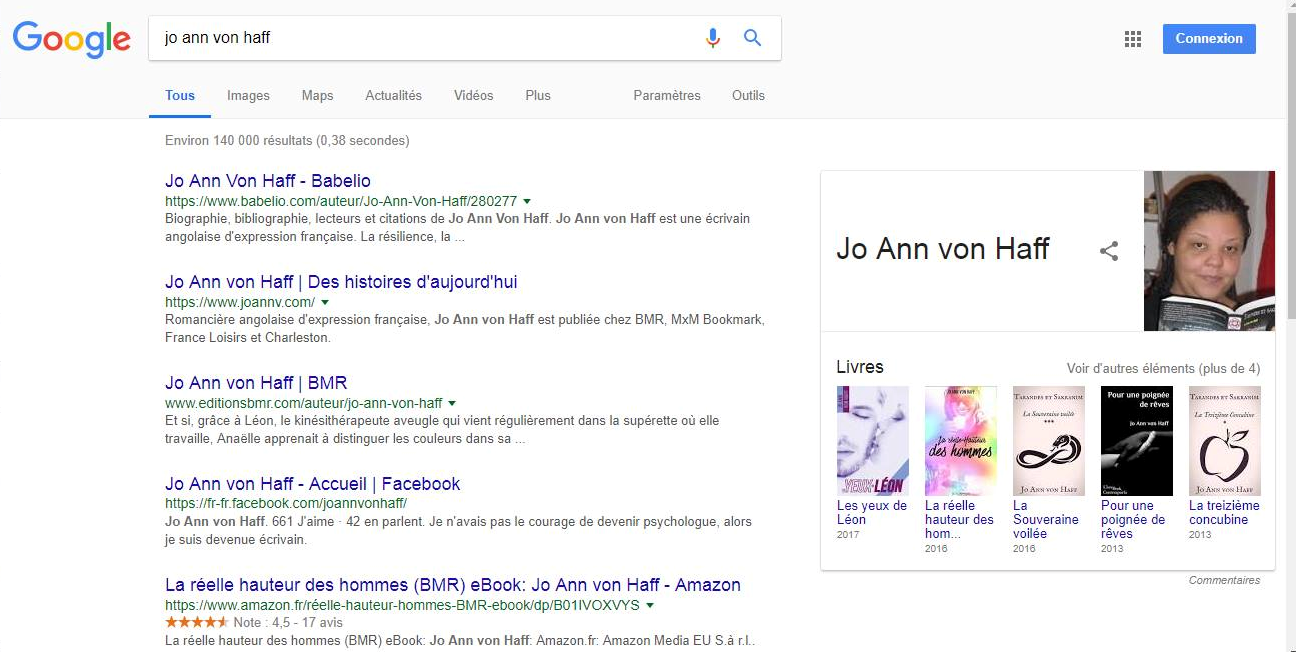Open the Outils options
Image resolution: width=1296 pixels, height=652 pixels.
click(748, 96)
